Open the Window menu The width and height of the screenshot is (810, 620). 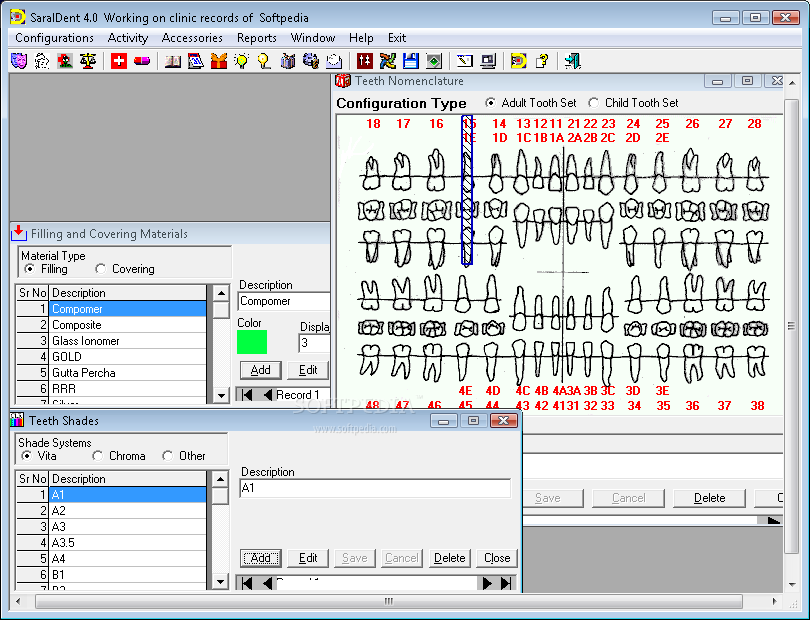(x=313, y=38)
